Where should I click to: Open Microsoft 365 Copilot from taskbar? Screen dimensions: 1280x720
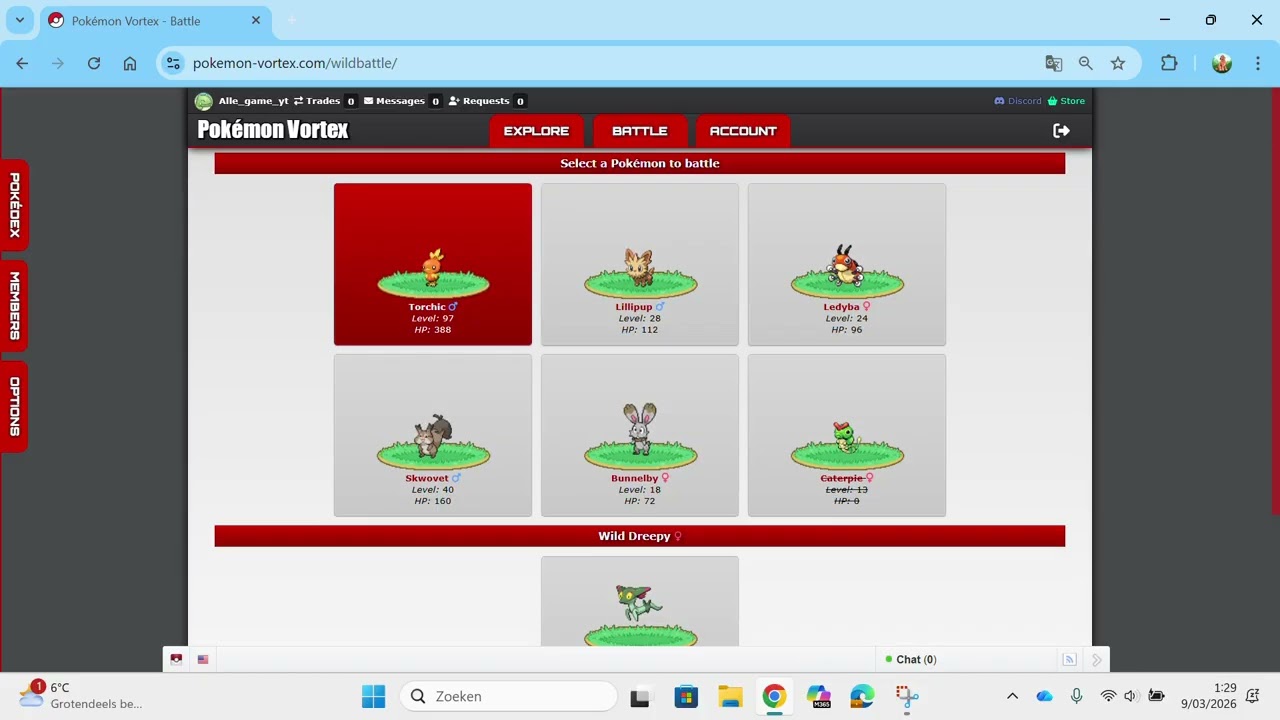pos(819,696)
